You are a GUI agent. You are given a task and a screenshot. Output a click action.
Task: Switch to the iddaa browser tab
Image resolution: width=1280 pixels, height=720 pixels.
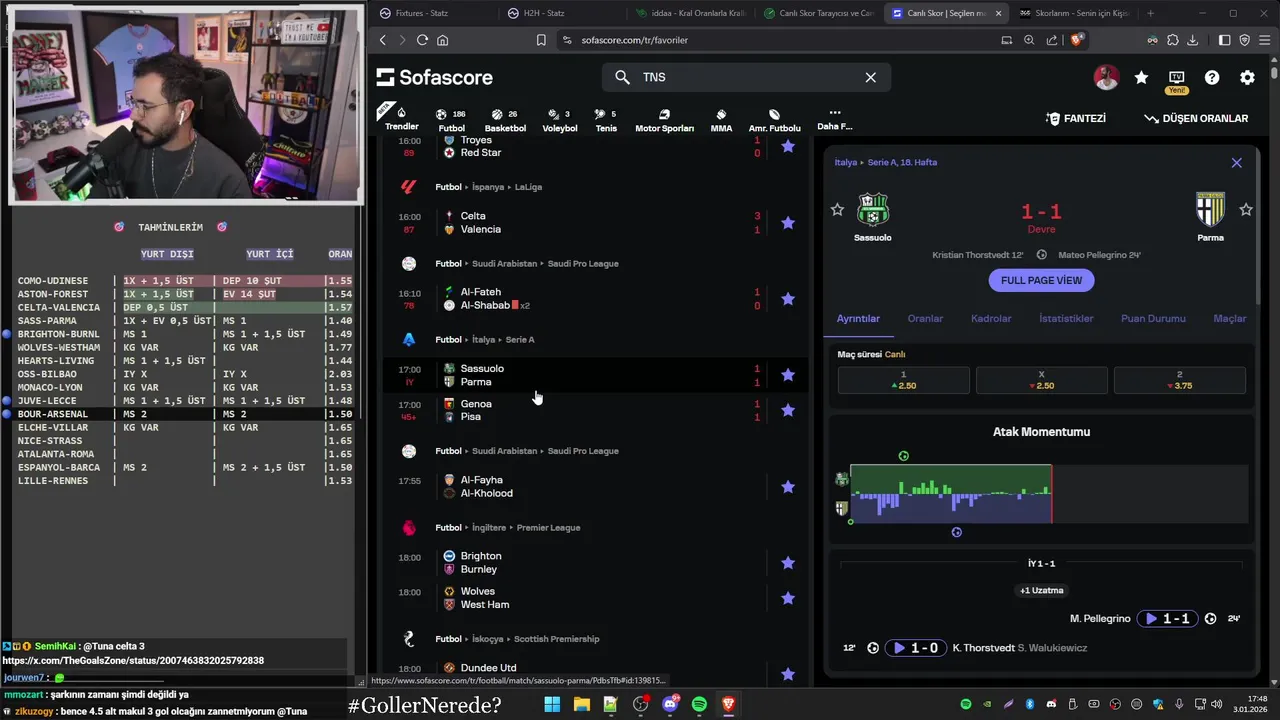pos(690,14)
